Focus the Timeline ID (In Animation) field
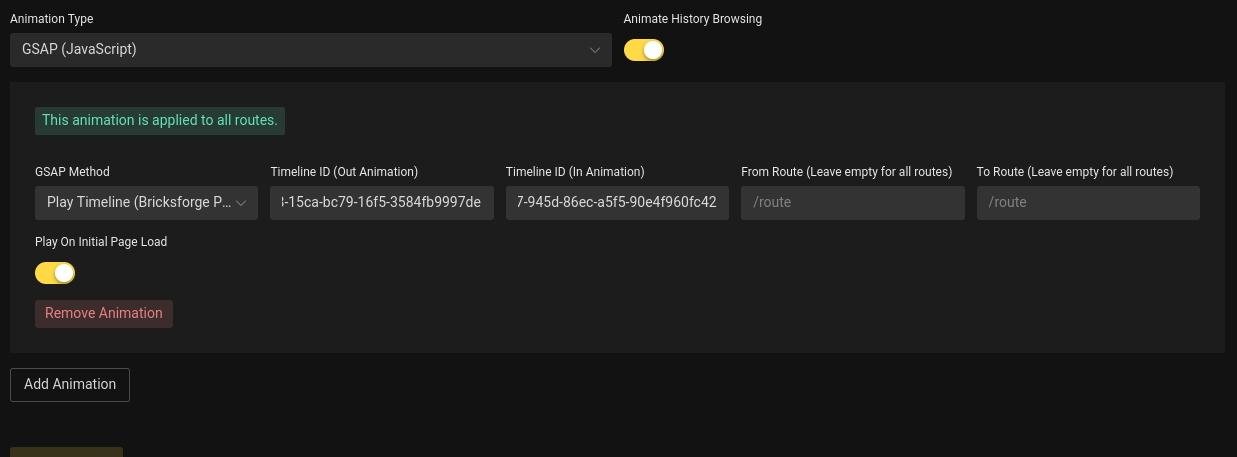The height and width of the screenshot is (457, 1237). [x=617, y=203]
